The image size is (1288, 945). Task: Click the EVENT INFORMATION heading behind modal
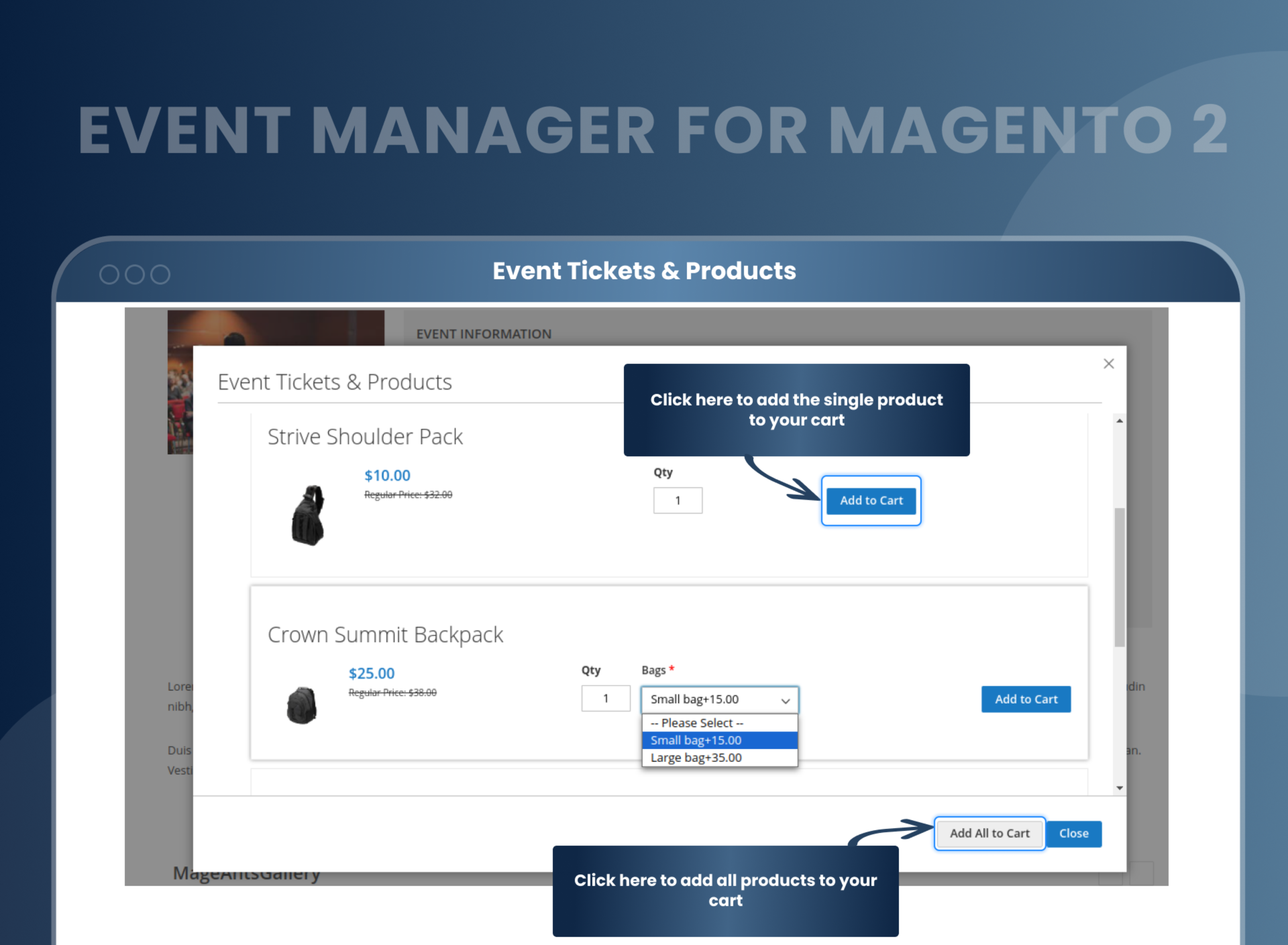tap(484, 334)
